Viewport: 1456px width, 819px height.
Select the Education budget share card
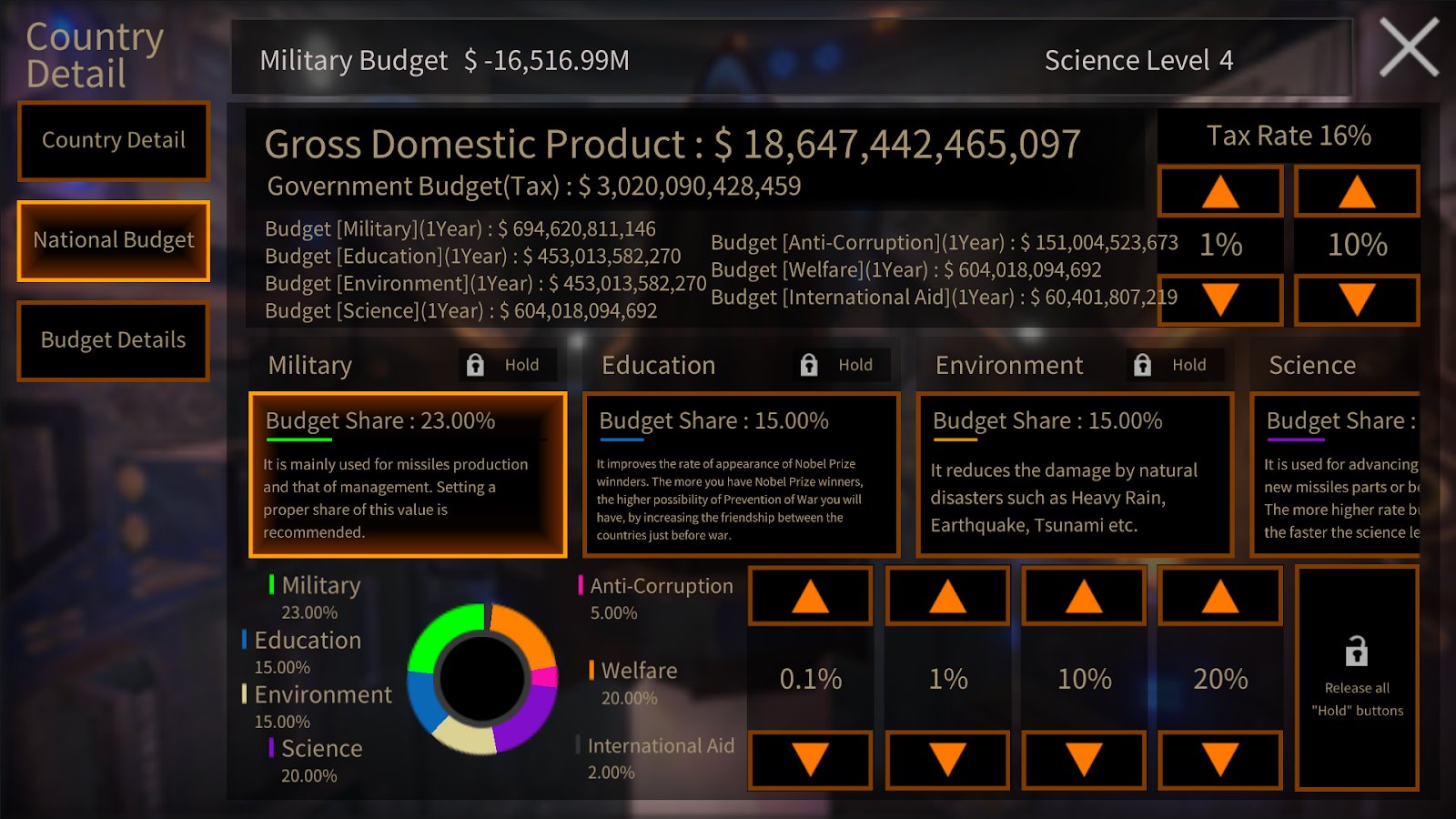(x=741, y=474)
